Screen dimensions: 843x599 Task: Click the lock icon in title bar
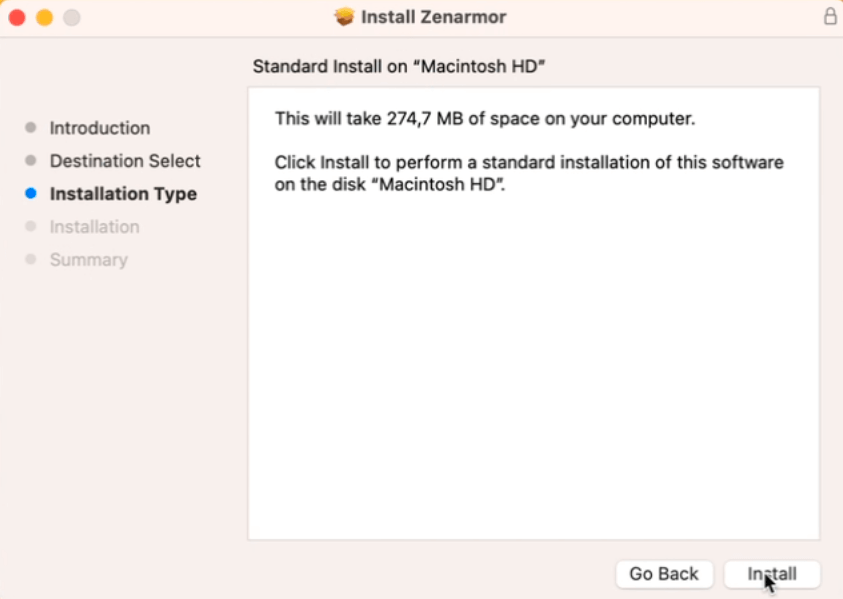(829, 17)
